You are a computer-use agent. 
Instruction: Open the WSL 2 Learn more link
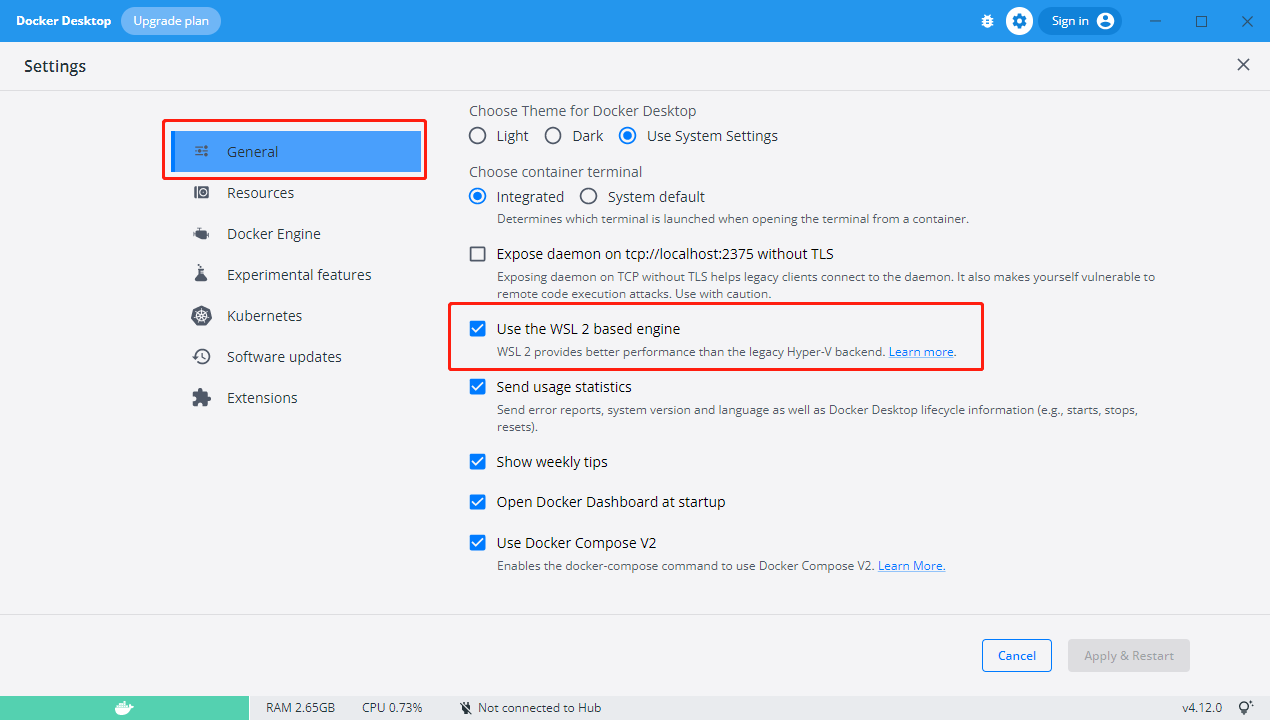coord(921,352)
